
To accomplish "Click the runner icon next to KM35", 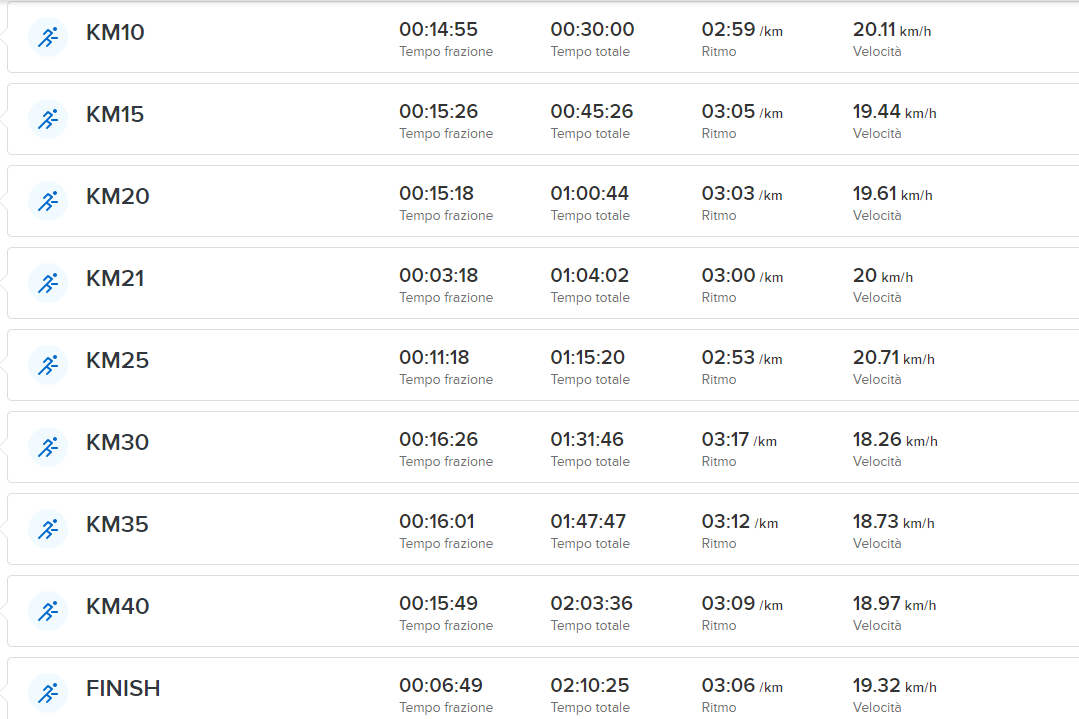I will click(48, 529).
